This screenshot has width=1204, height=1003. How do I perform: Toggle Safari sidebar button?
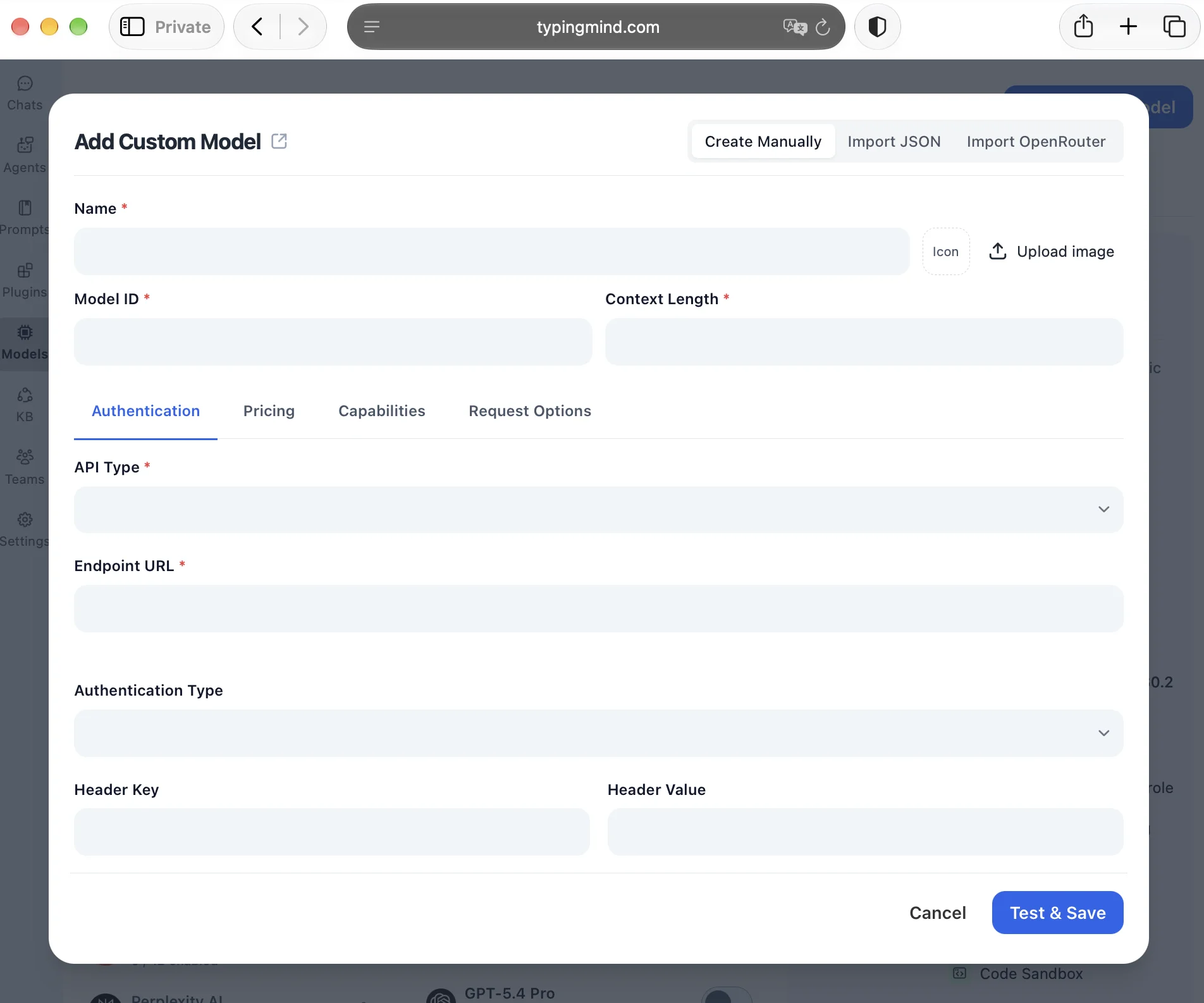132,27
